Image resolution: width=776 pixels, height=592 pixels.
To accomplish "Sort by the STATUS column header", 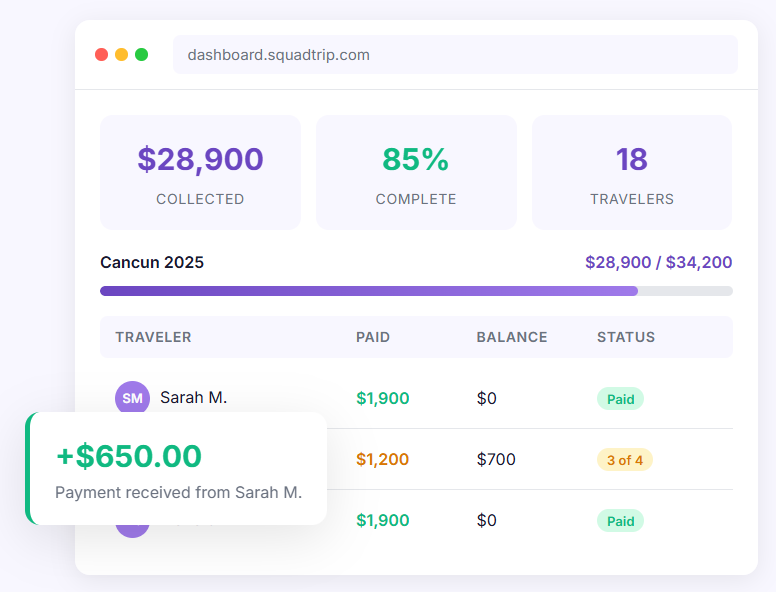I will click(x=626, y=337).
